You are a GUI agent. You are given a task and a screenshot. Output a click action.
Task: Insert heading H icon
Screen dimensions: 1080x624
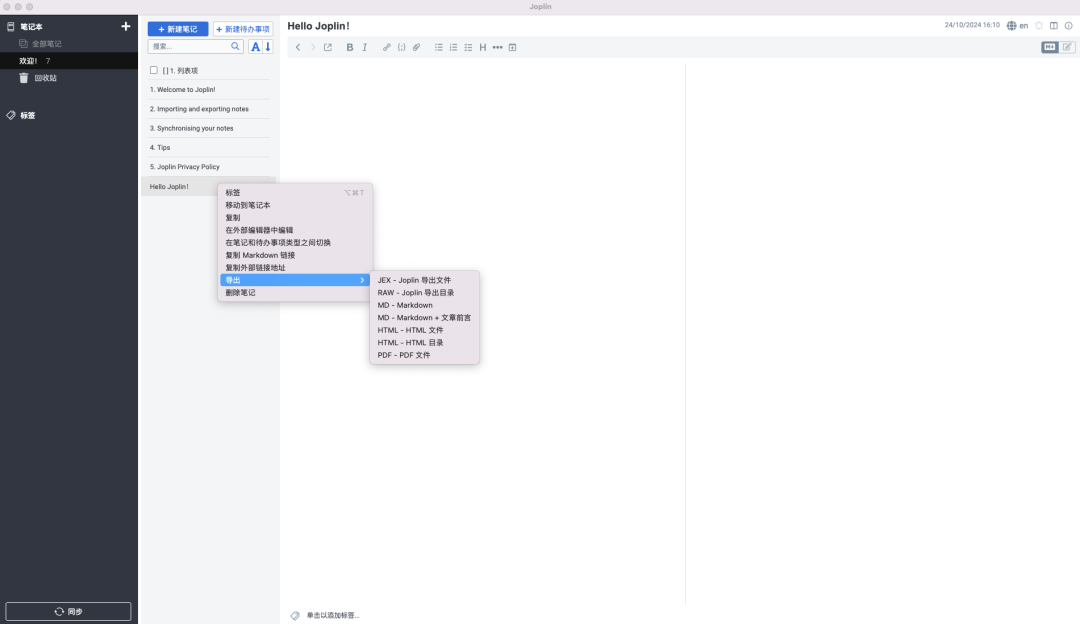coord(483,48)
